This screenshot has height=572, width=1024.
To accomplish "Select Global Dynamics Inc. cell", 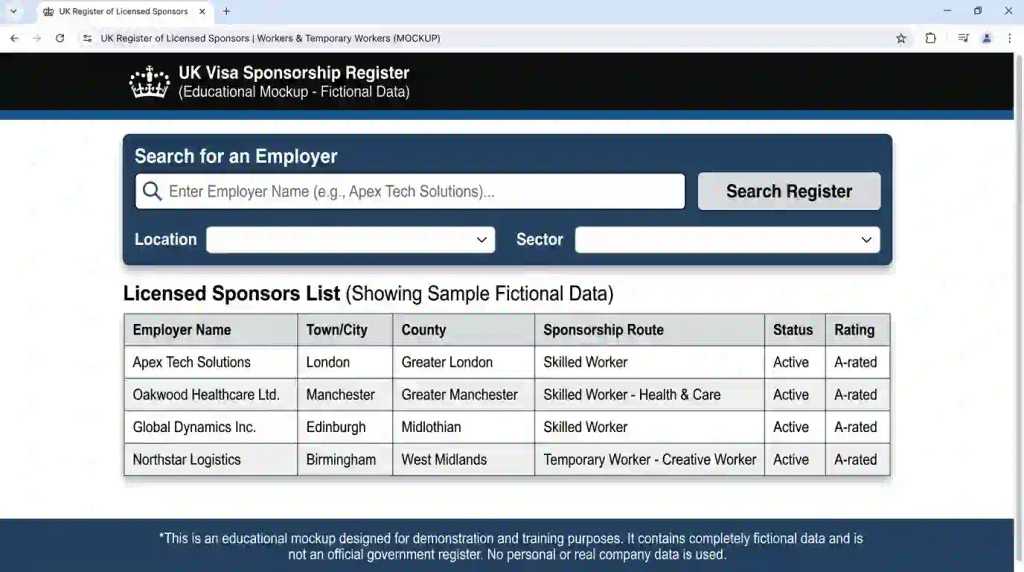I will tap(210, 427).
